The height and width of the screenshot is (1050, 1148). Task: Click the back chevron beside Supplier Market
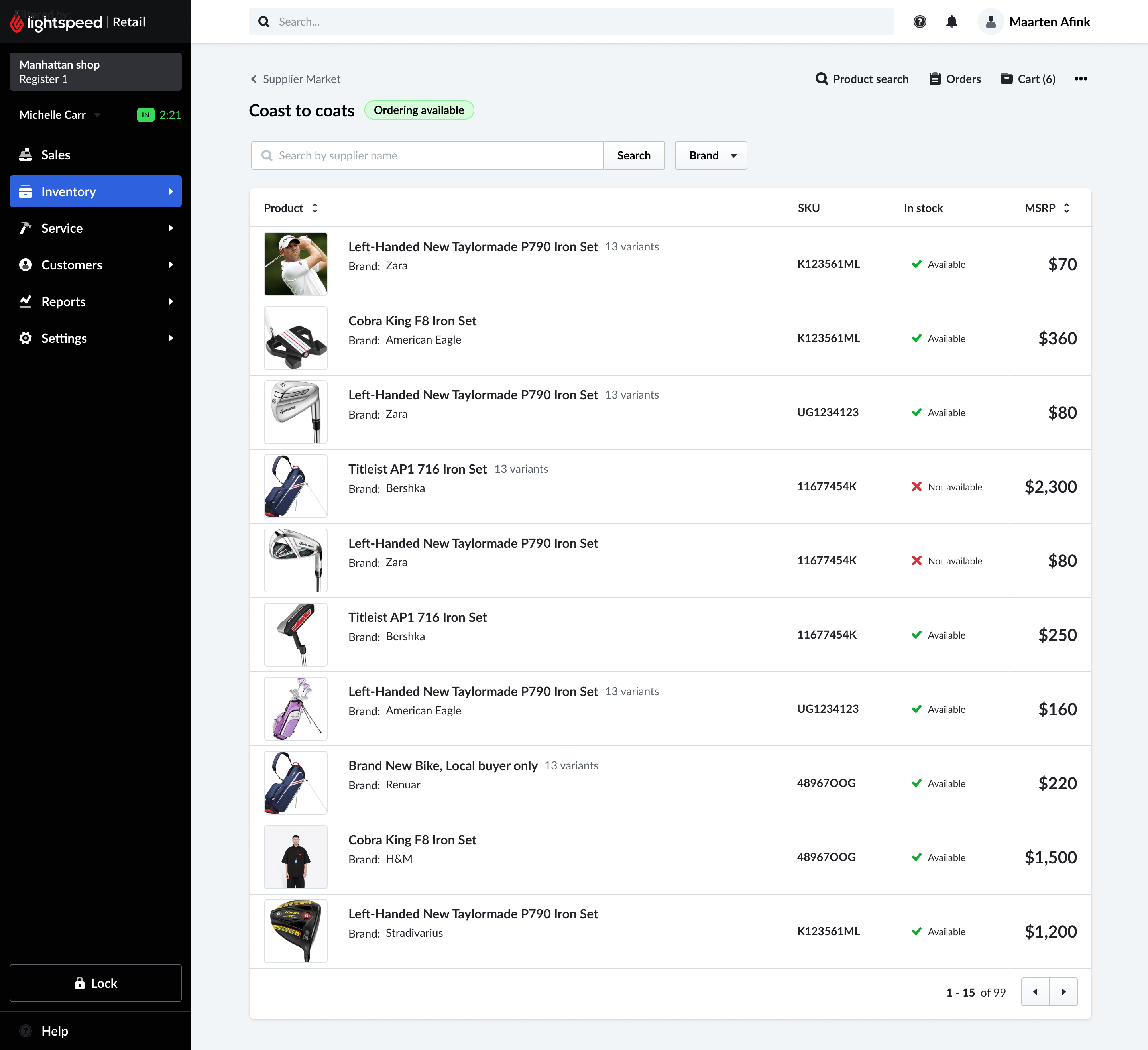point(254,79)
